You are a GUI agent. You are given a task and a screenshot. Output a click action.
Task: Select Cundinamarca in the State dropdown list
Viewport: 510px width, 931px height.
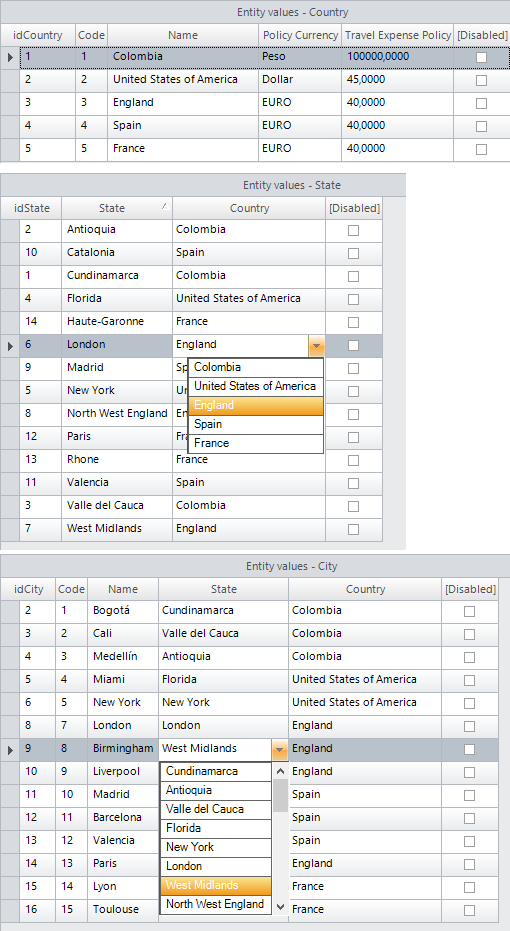216,771
